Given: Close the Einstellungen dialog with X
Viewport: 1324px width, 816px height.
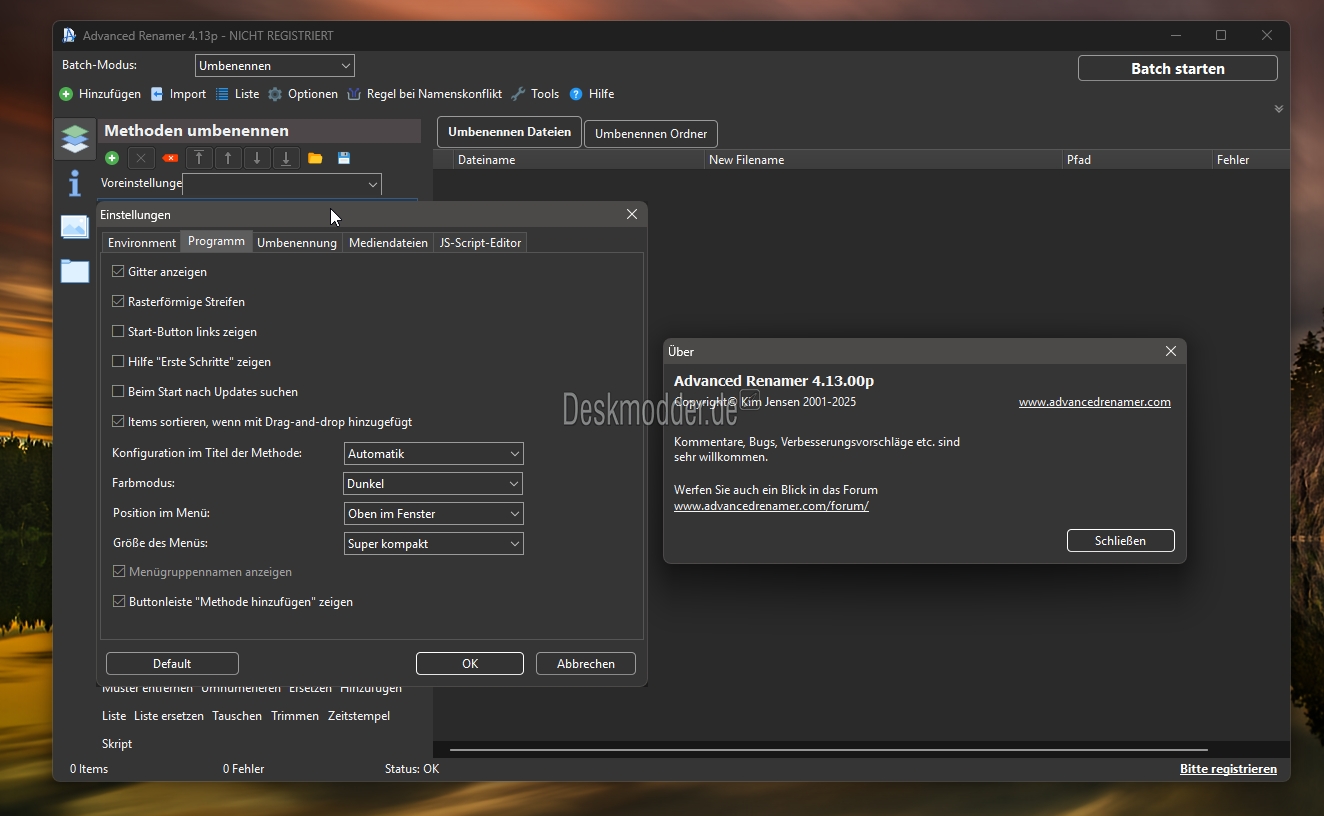Looking at the screenshot, I should tap(632, 214).
